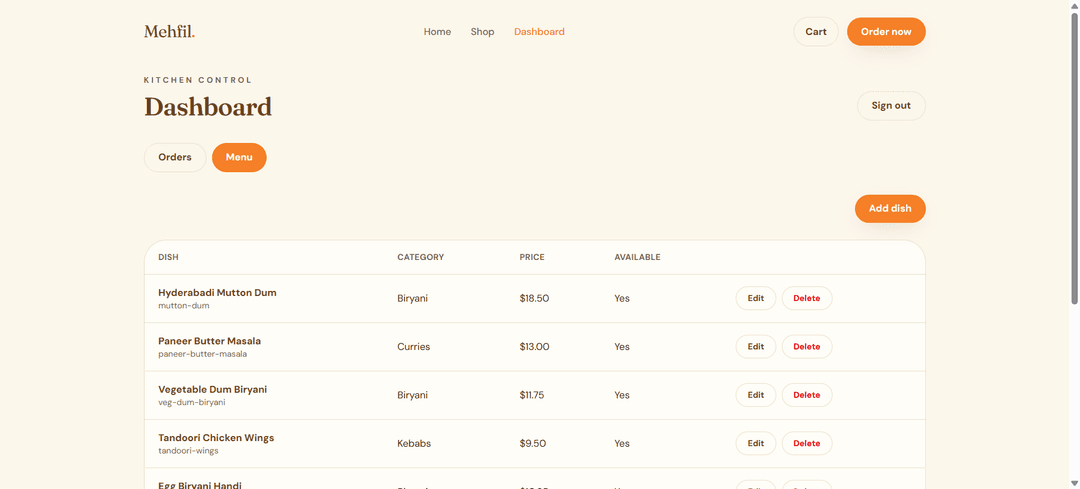
Task: Delete Tandoori Chicken Wings dish
Action: [807, 443]
